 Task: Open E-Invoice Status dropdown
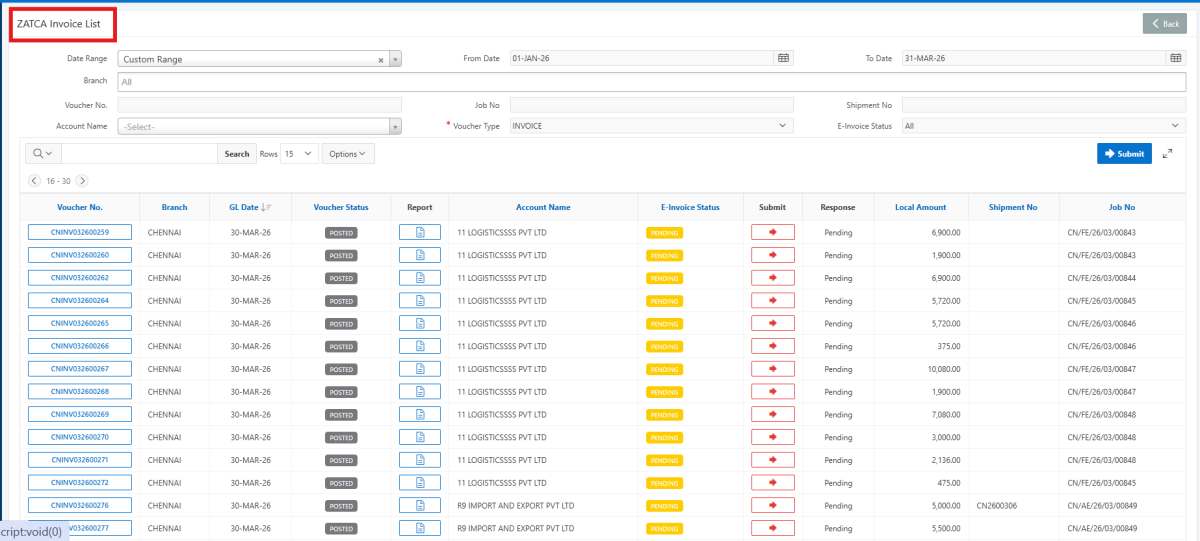pyautogui.click(x=1043, y=126)
